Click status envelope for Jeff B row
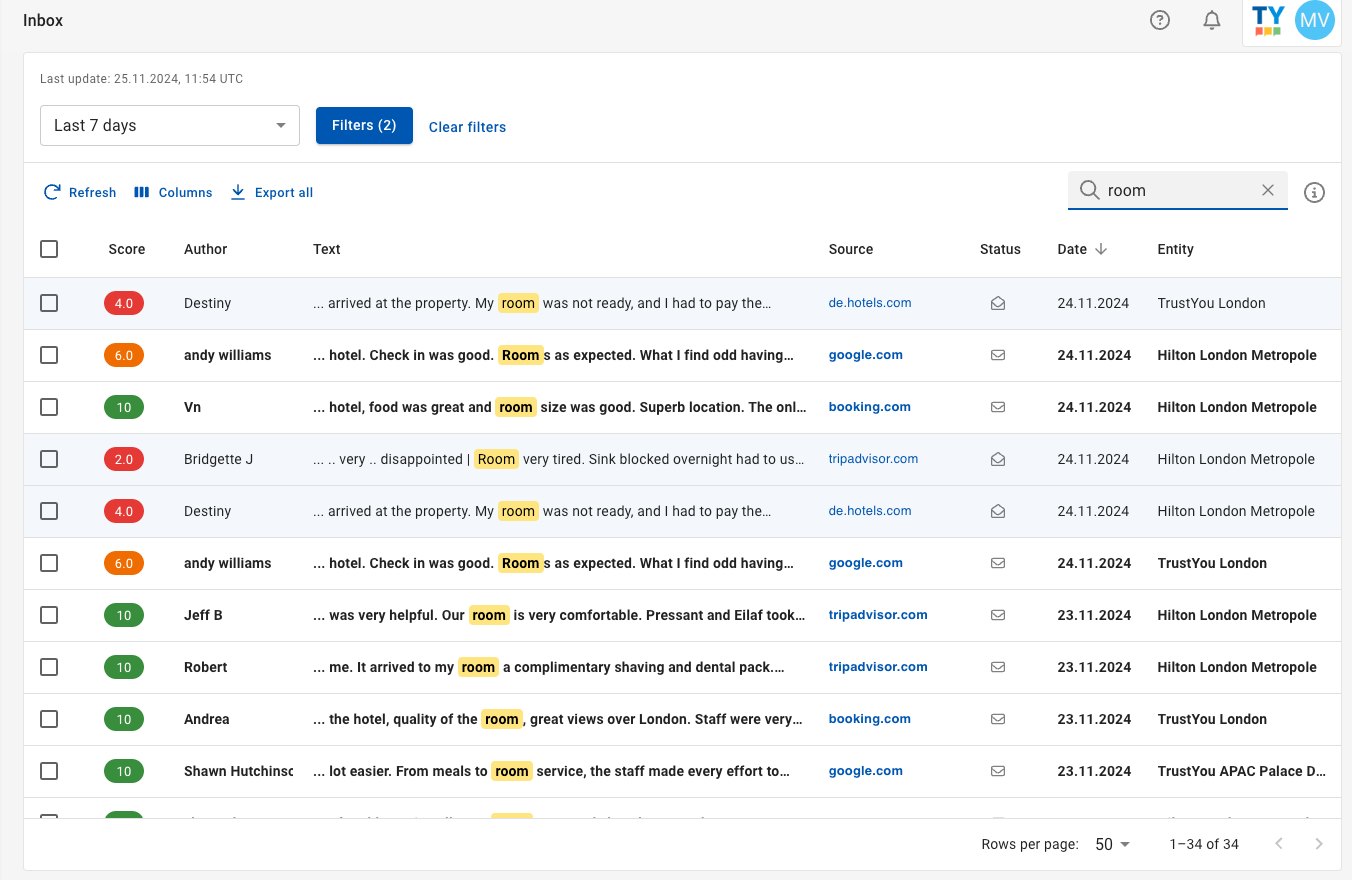The height and width of the screenshot is (880, 1352). click(998, 615)
